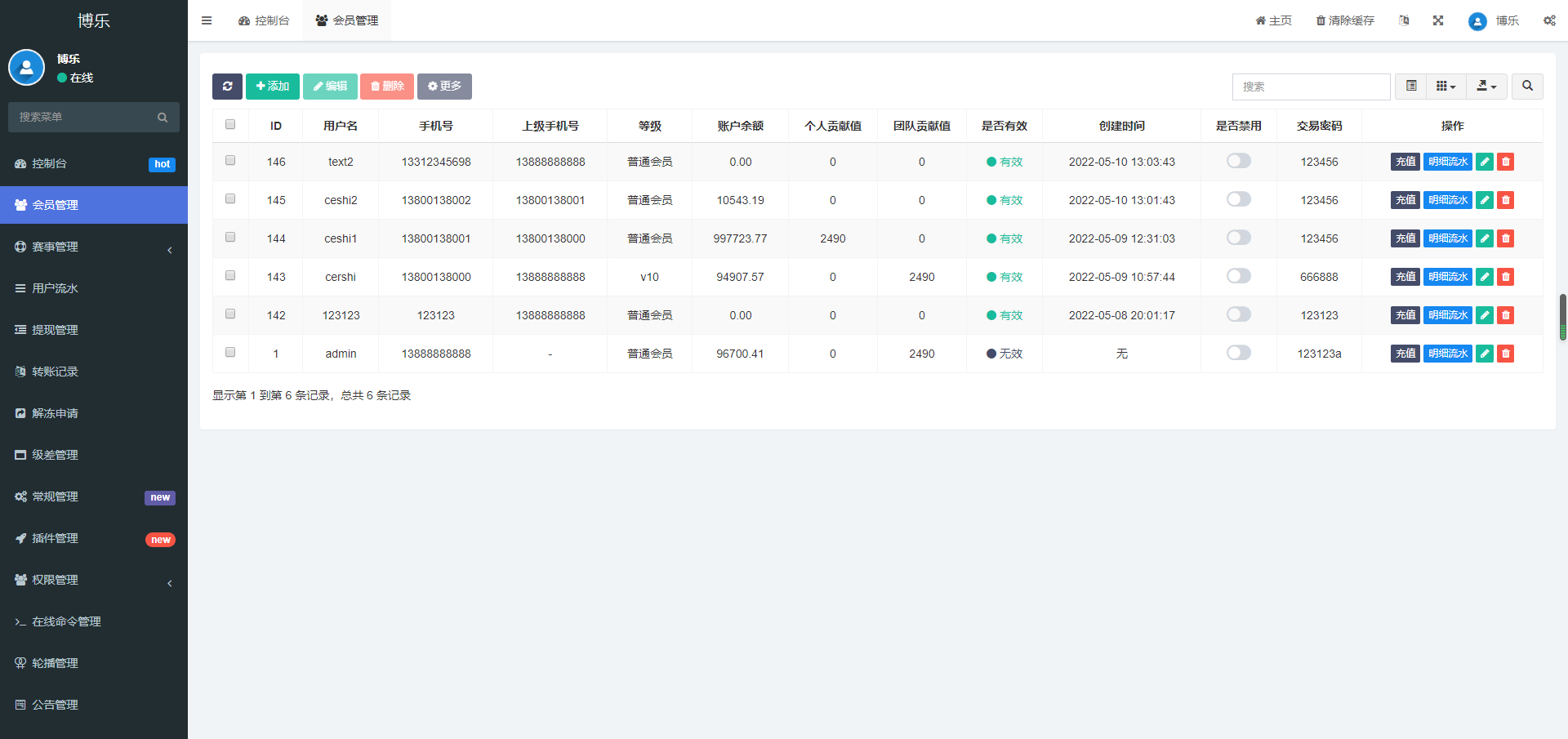Open 级差管理 in sidebar

[94, 455]
